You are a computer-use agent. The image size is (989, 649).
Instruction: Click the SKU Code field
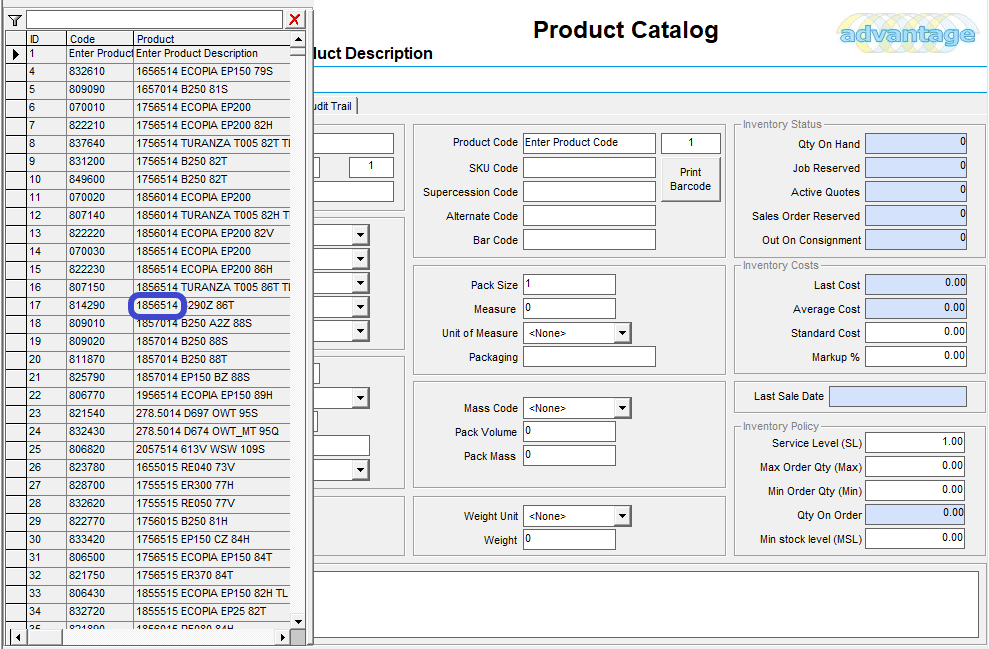click(x=589, y=168)
